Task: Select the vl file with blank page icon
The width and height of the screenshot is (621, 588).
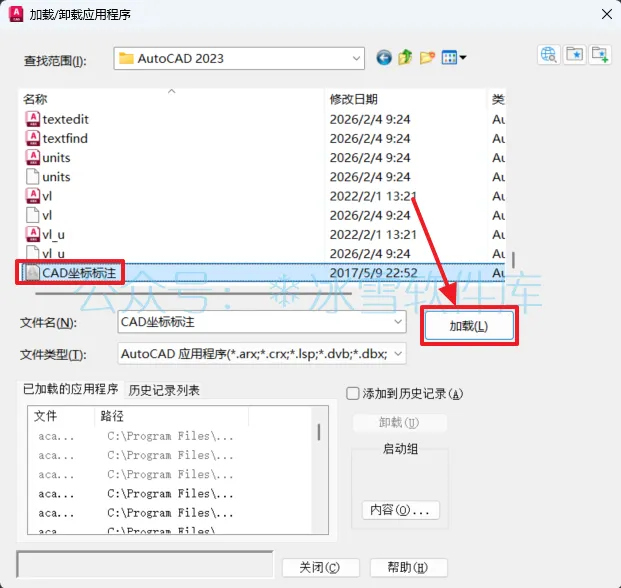Action: pyautogui.click(x=32, y=215)
